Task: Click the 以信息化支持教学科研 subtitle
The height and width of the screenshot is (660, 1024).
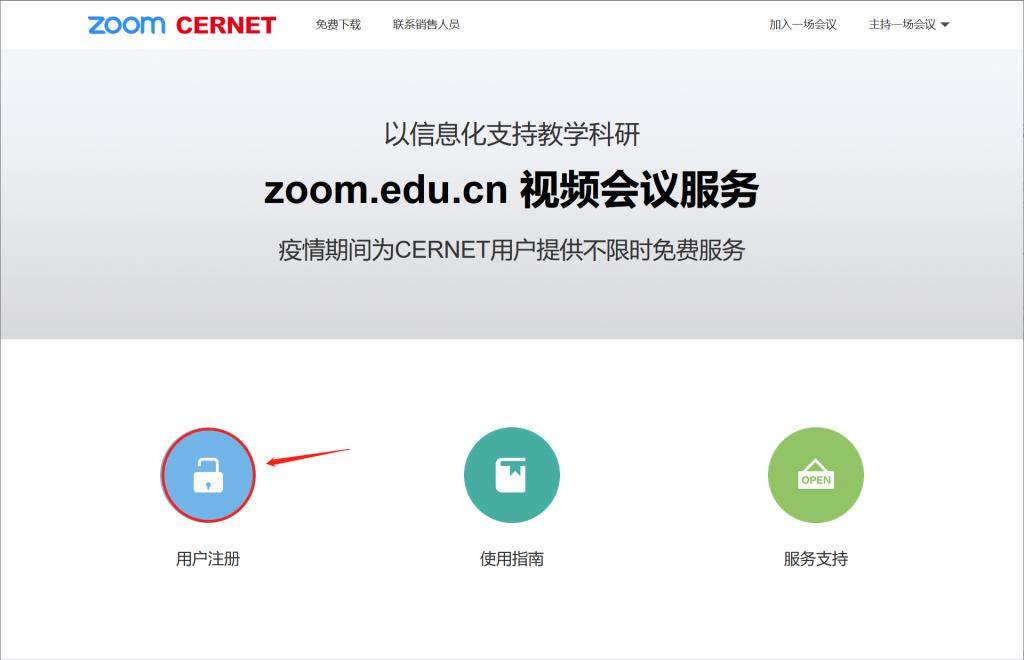Action: 511,134
